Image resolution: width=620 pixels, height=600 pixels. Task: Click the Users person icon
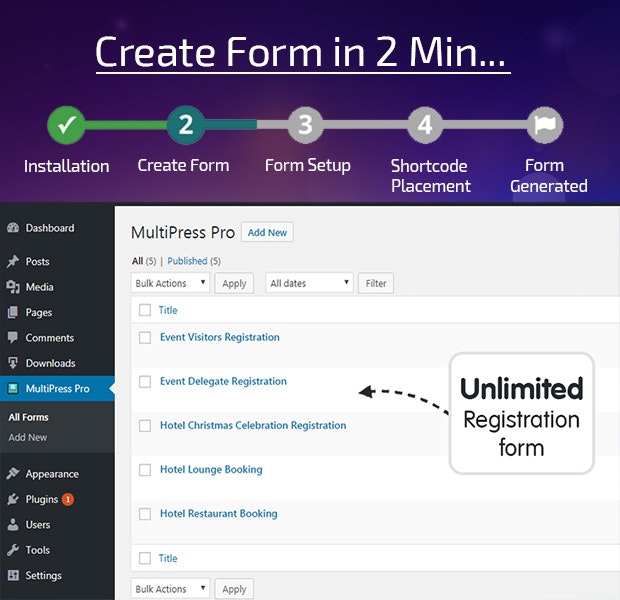pos(13,524)
